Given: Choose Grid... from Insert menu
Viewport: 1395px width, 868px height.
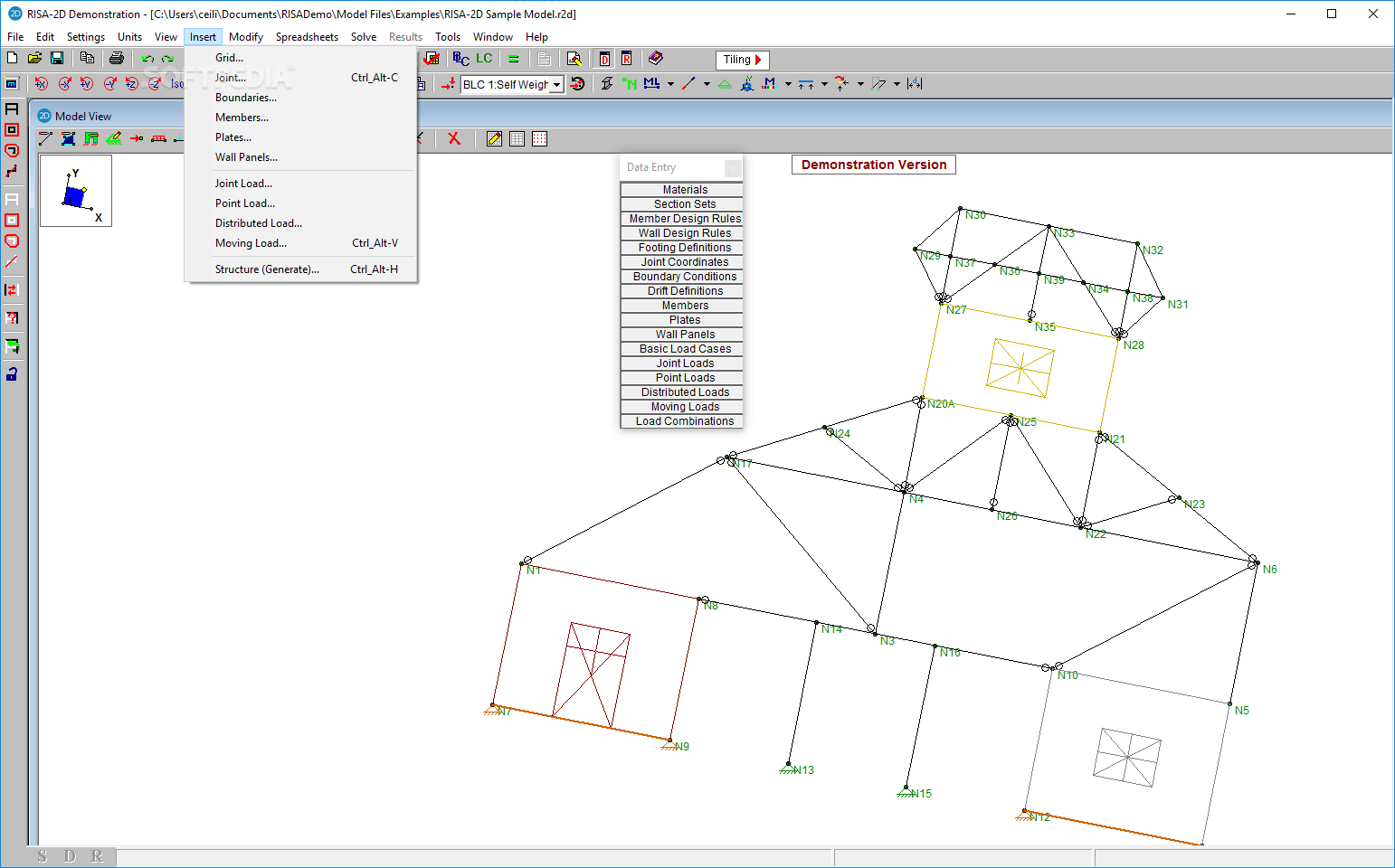Looking at the screenshot, I should click(x=229, y=58).
